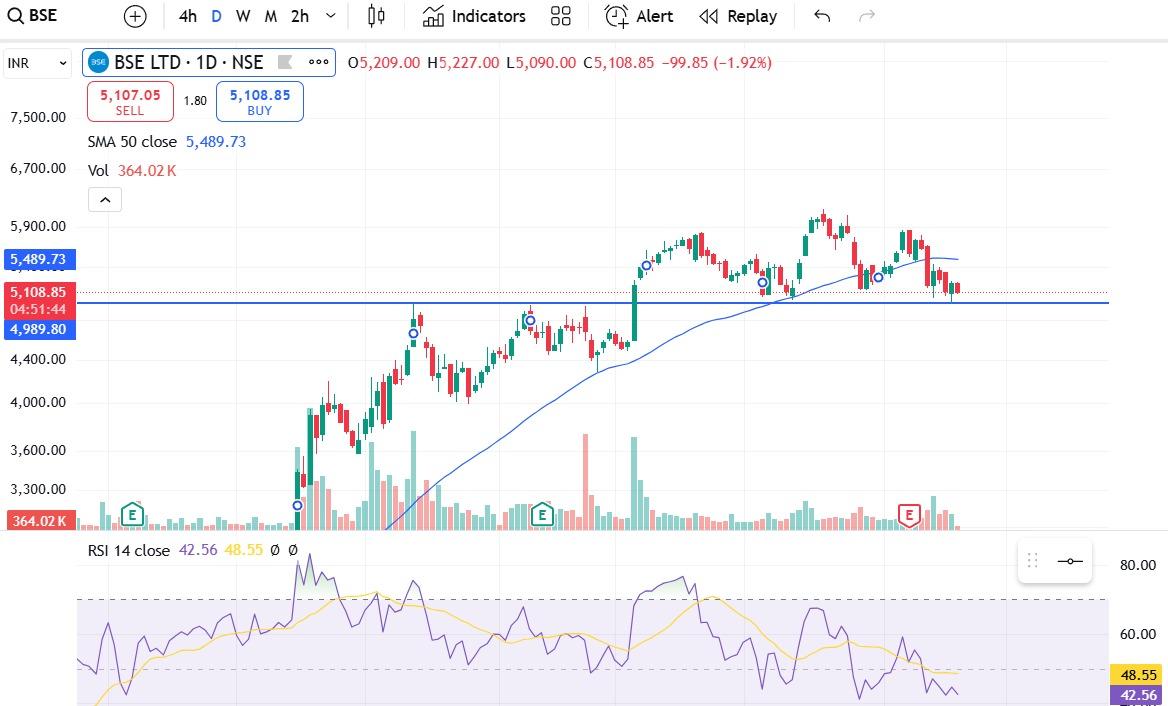Select the Vol 364.02 K legend
This screenshot has height=706, width=1168.
tap(132, 171)
